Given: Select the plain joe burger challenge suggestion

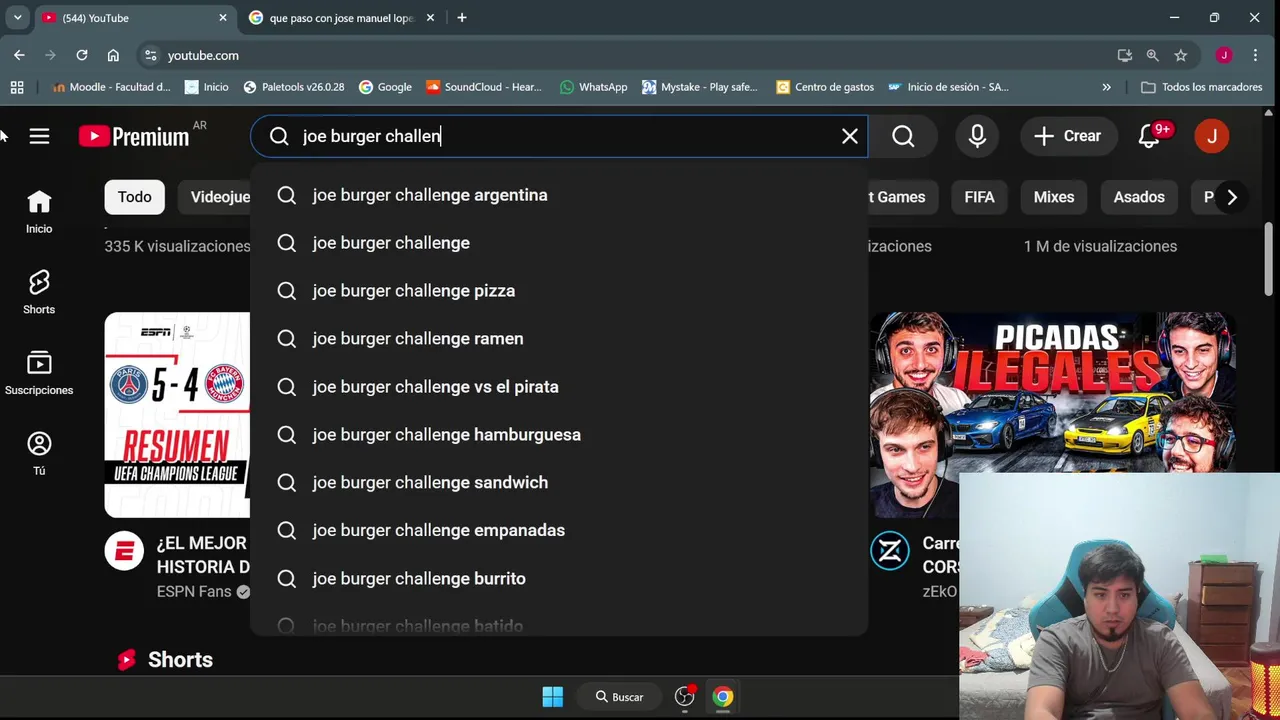Looking at the screenshot, I should click(559, 243).
